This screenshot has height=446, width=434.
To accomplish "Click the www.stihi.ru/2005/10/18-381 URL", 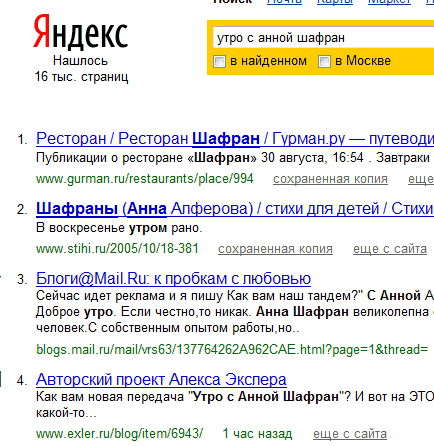I will (x=117, y=249).
